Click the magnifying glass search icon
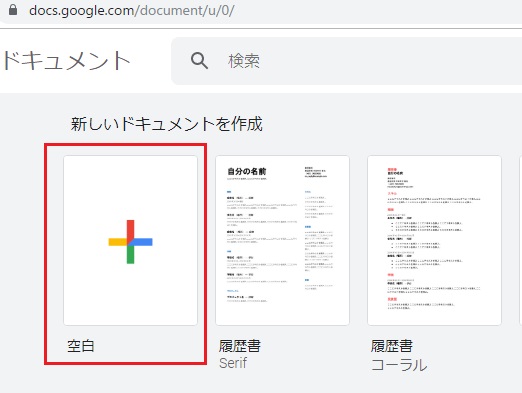The image size is (522, 393). 199,61
